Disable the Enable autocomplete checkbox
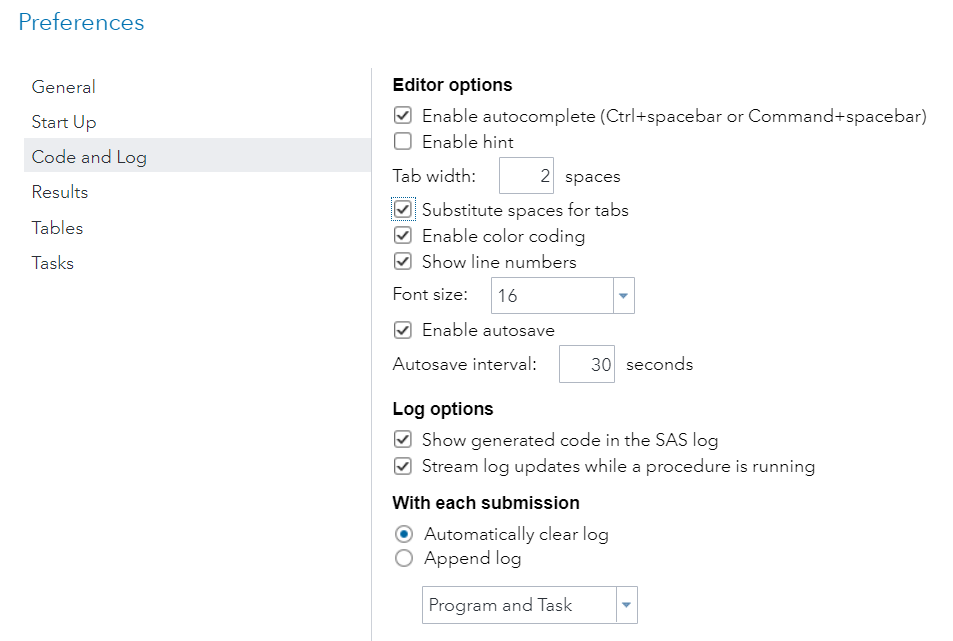 click(403, 116)
